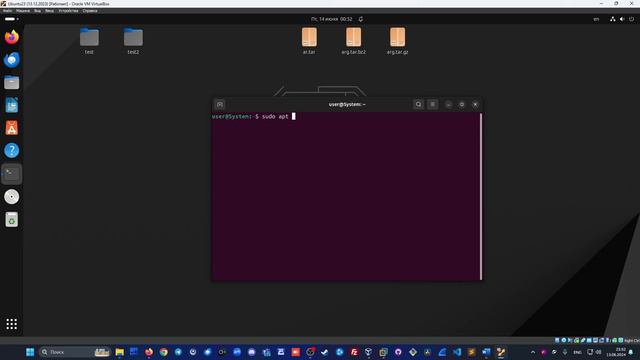The width and height of the screenshot is (640, 360).
Task: Open the Help icon in the dock
Action: 11,151
